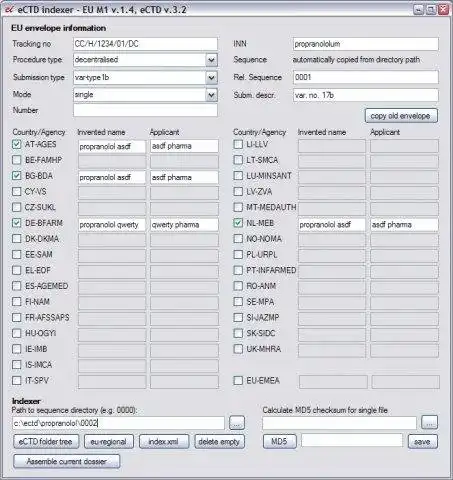This screenshot has width=453, height=480.
Task: Open the Submission type dropdown arrow
Action: click(x=211, y=78)
